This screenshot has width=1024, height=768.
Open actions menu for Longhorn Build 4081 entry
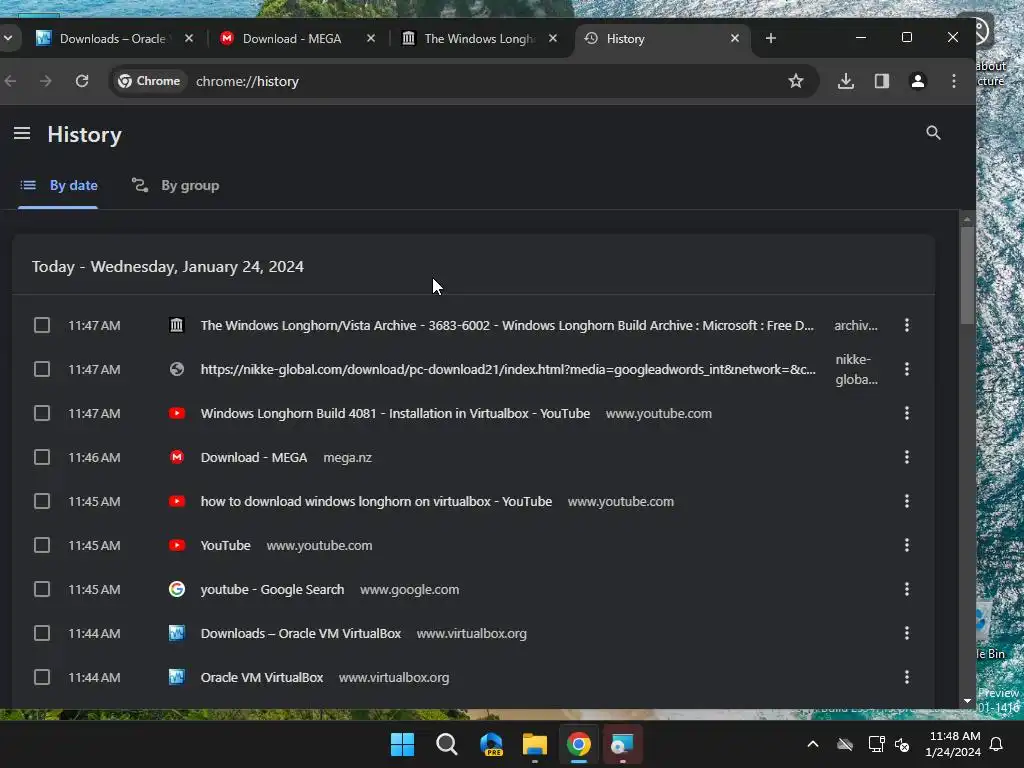pyautogui.click(x=906, y=413)
